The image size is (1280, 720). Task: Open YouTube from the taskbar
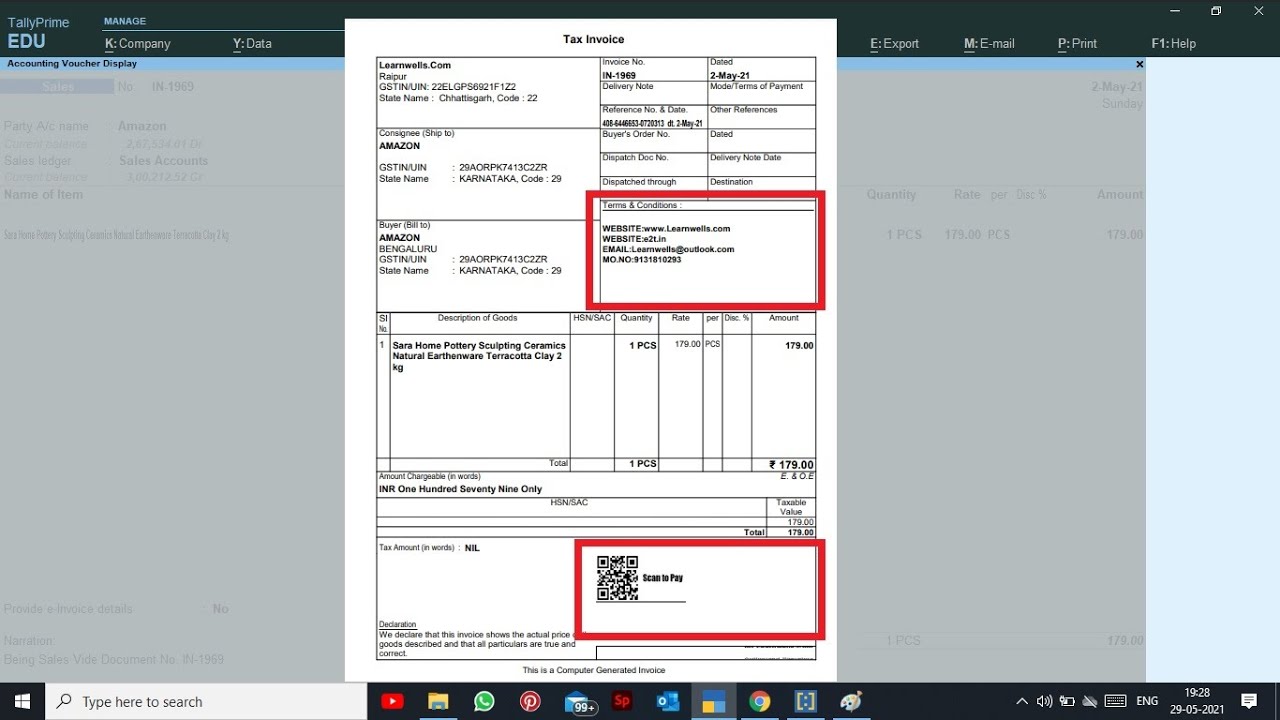coord(392,701)
